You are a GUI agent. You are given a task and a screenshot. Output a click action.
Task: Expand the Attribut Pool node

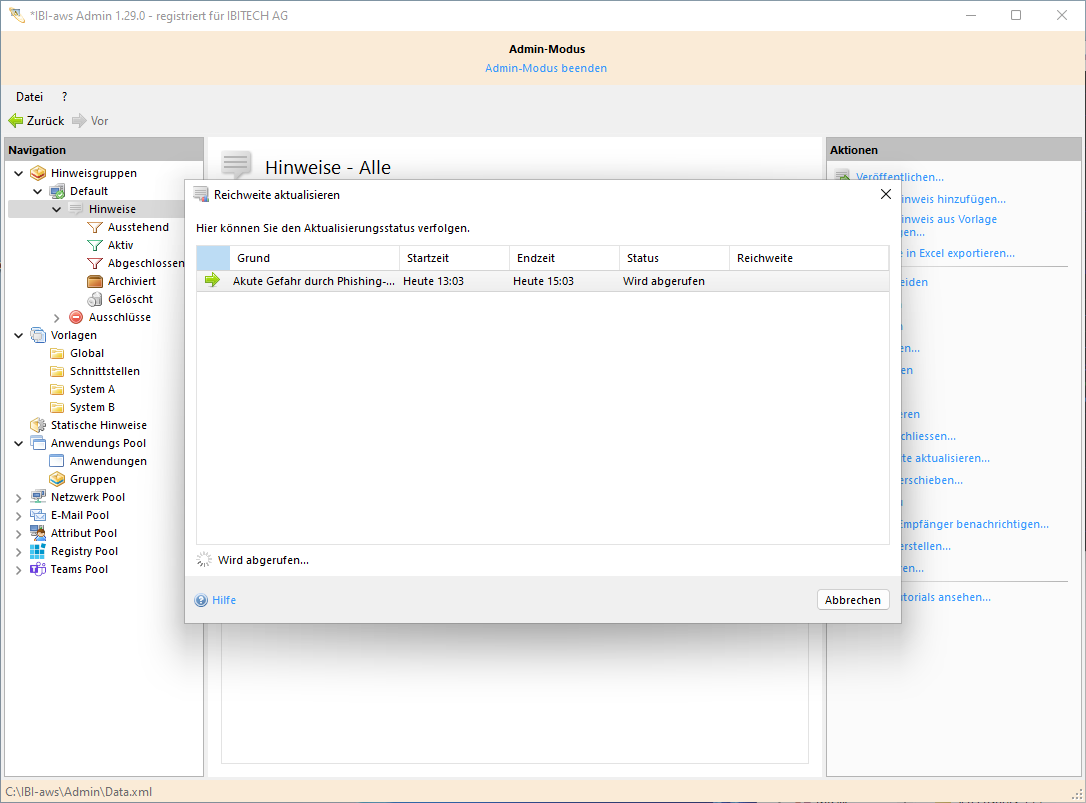(x=19, y=533)
